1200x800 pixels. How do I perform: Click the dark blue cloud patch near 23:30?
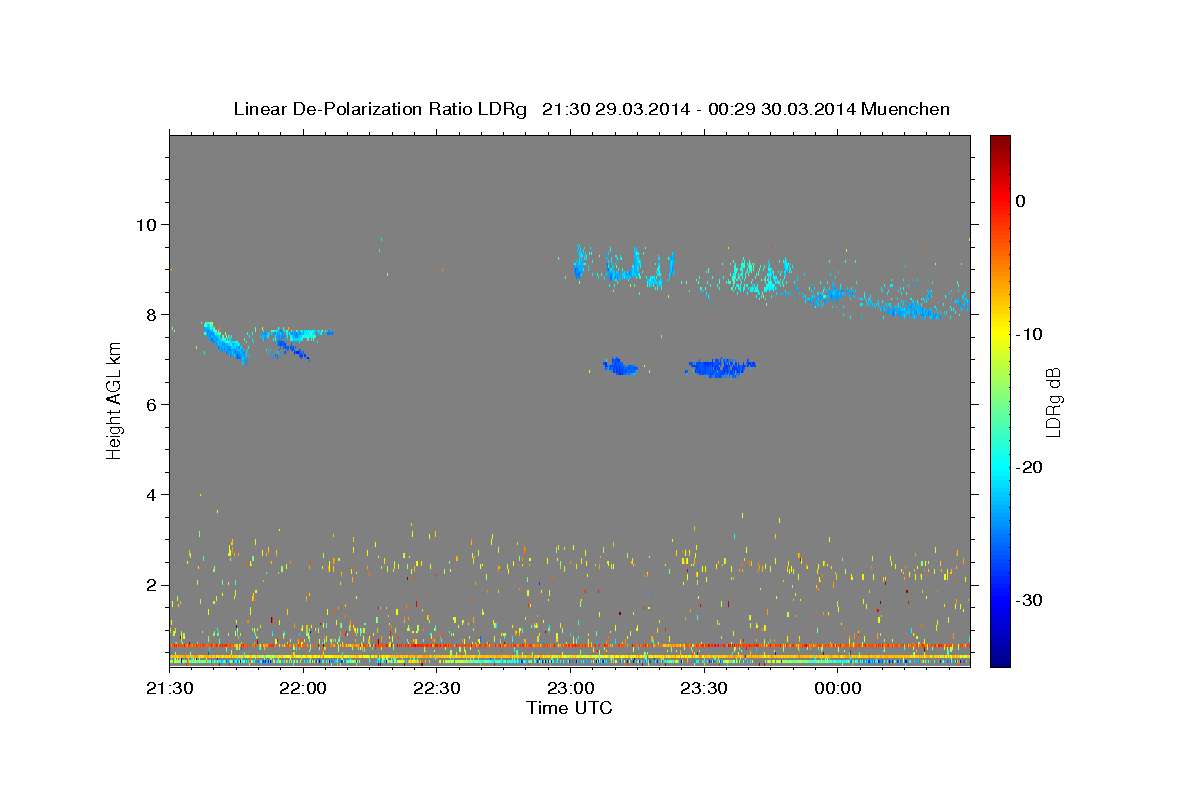722,368
